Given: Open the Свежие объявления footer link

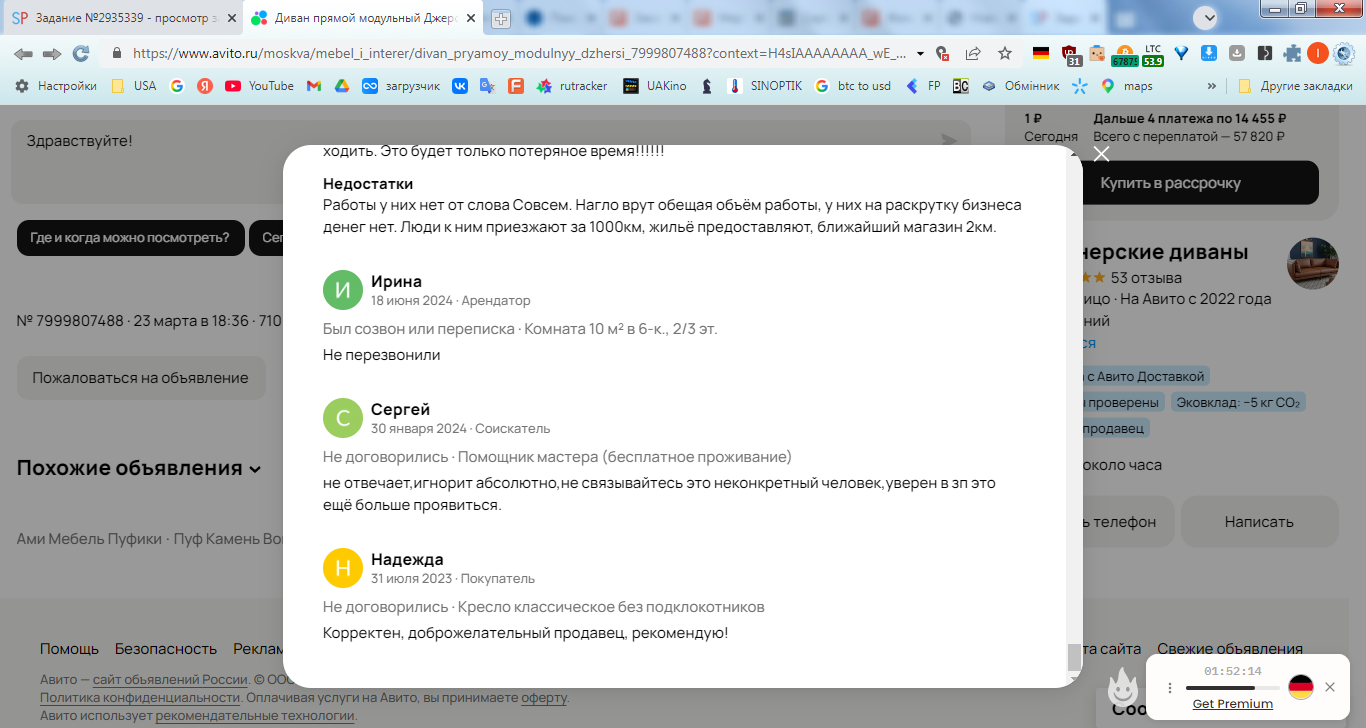Looking at the screenshot, I should (1229, 649).
